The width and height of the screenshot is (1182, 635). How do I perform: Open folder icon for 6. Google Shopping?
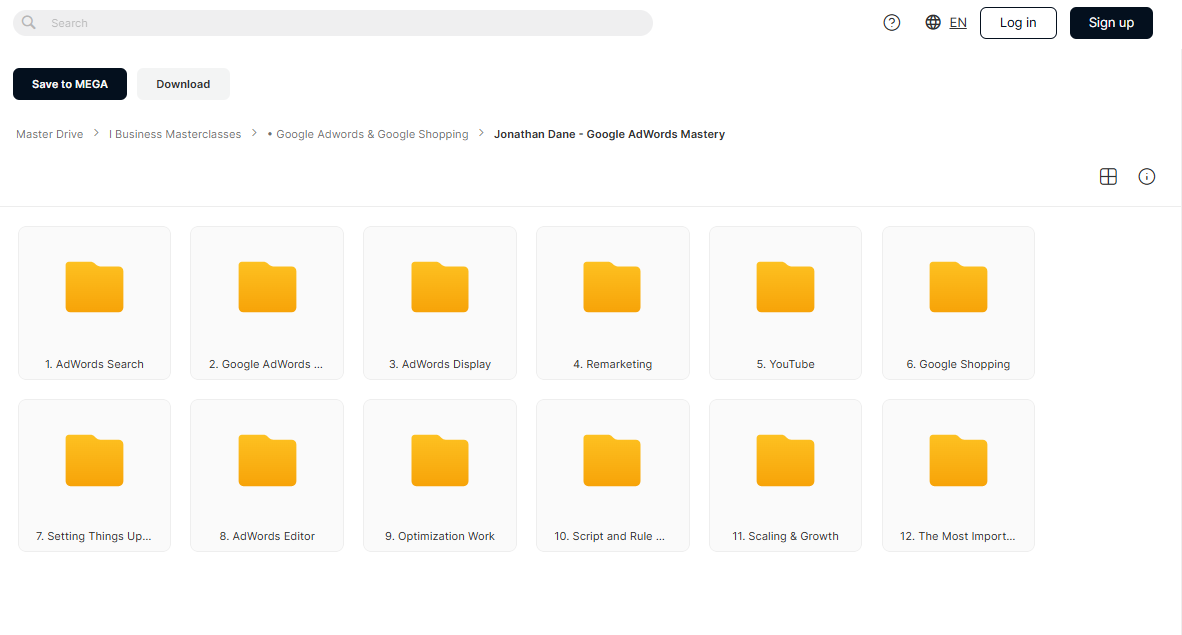(958, 287)
